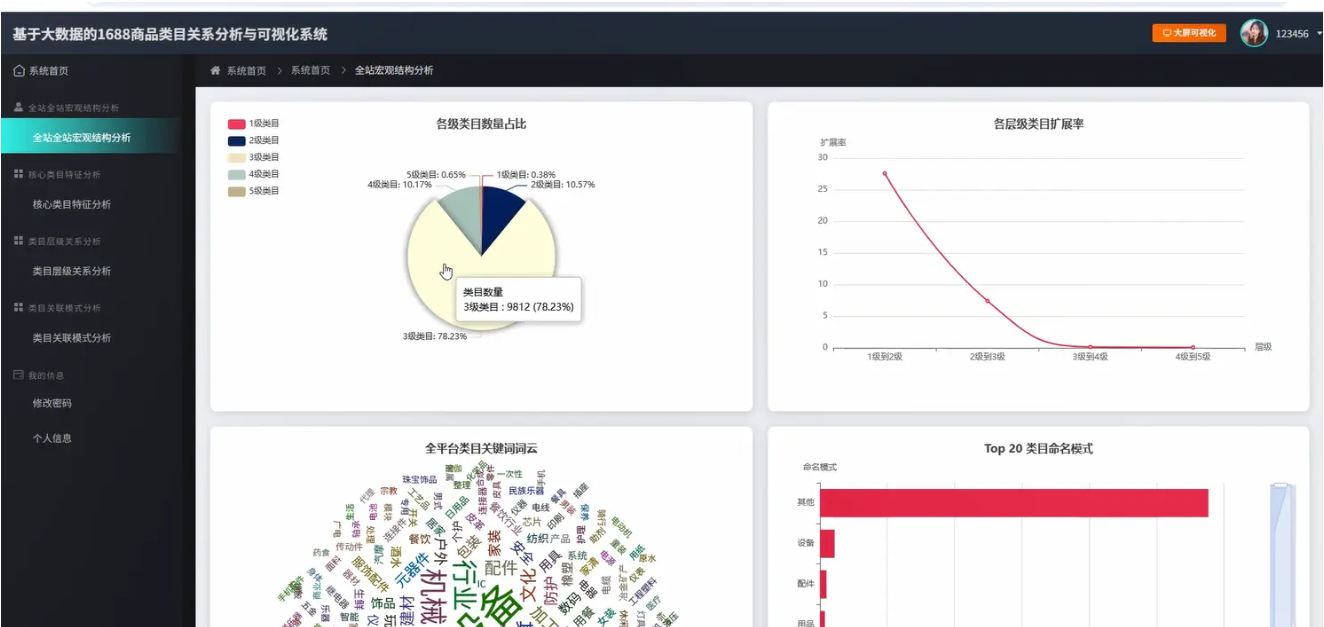Open the 大屏可视化 view
The width and height of the screenshot is (1324, 627).
click(x=1190, y=33)
